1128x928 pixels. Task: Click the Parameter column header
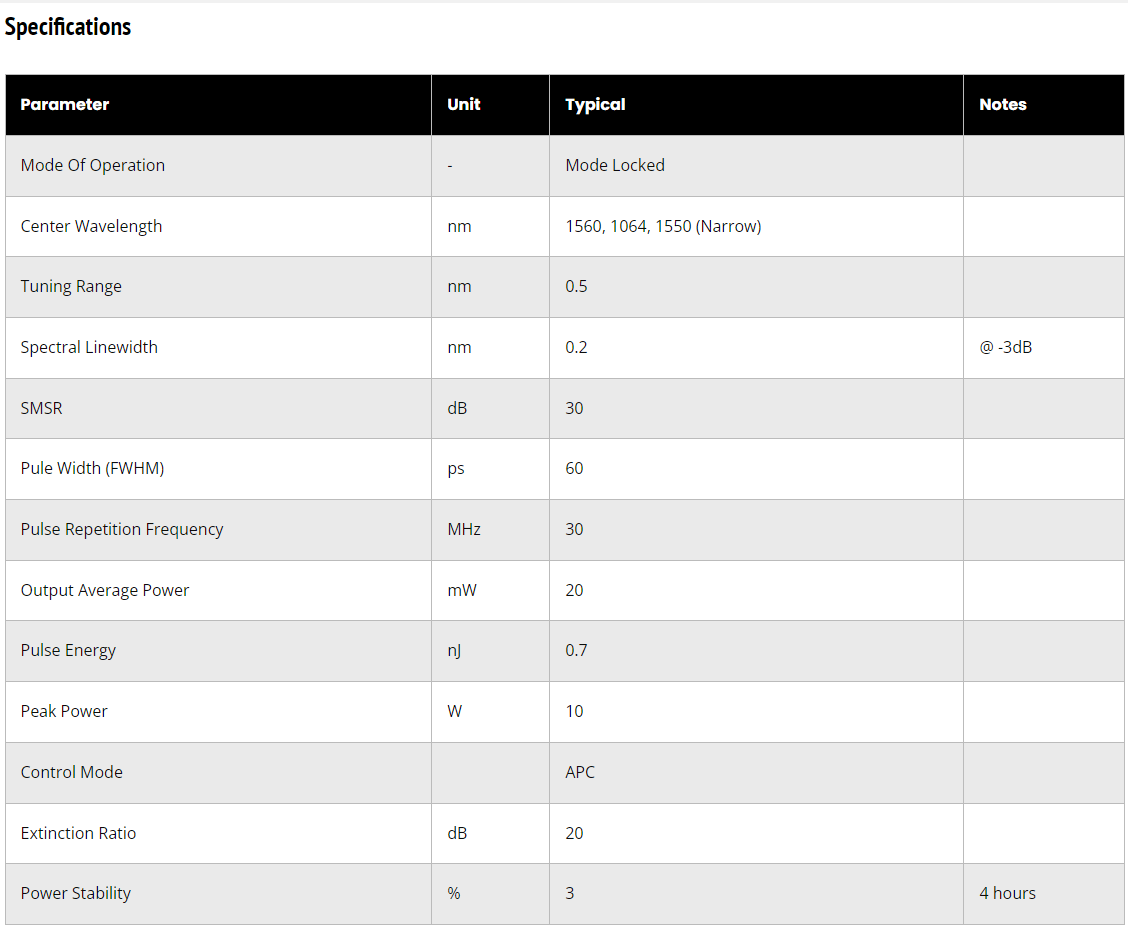click(65, 104)
